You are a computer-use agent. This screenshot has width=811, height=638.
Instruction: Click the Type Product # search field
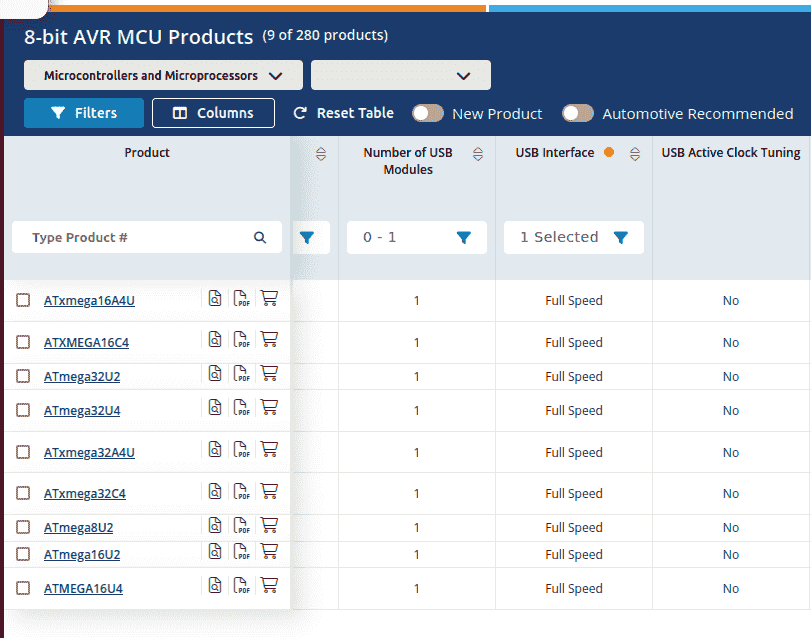(x=147, y=237)
